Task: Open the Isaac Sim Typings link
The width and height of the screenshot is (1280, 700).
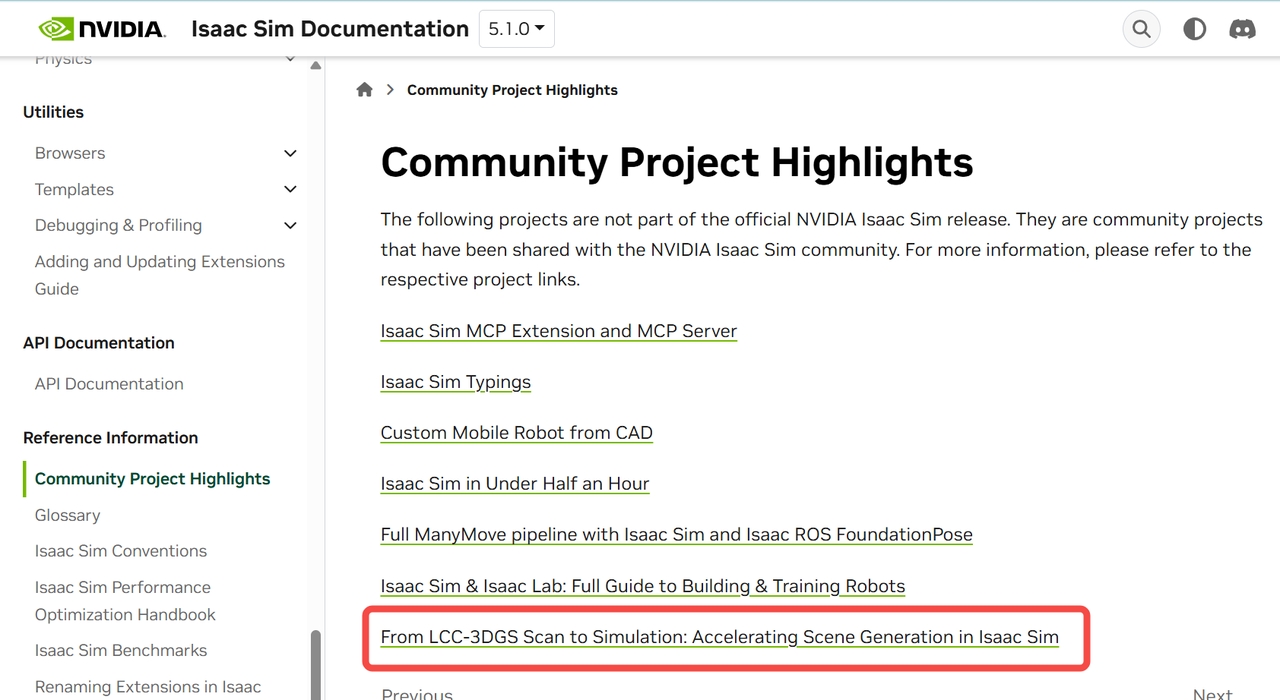Action: pos(455,382)
